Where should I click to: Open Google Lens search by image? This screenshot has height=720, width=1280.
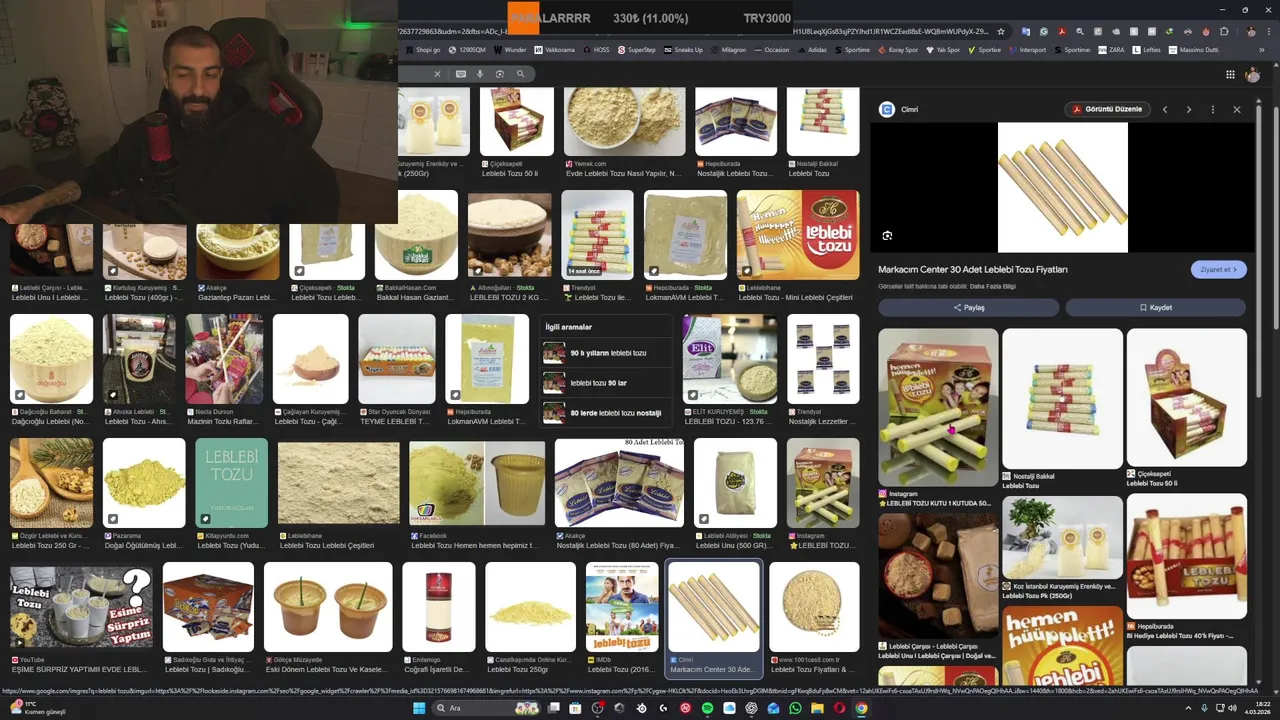(x=500, y=74)
